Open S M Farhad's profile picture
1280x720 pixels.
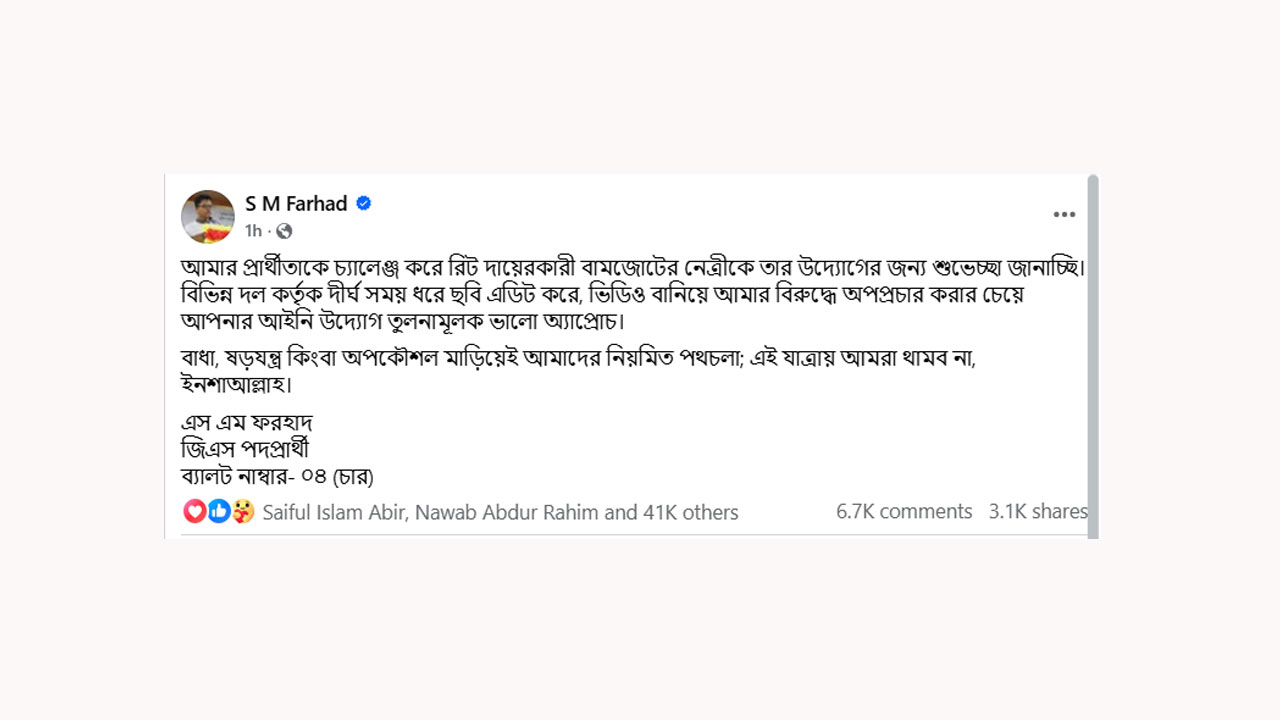pyautogui.click(x=208, y=216)
